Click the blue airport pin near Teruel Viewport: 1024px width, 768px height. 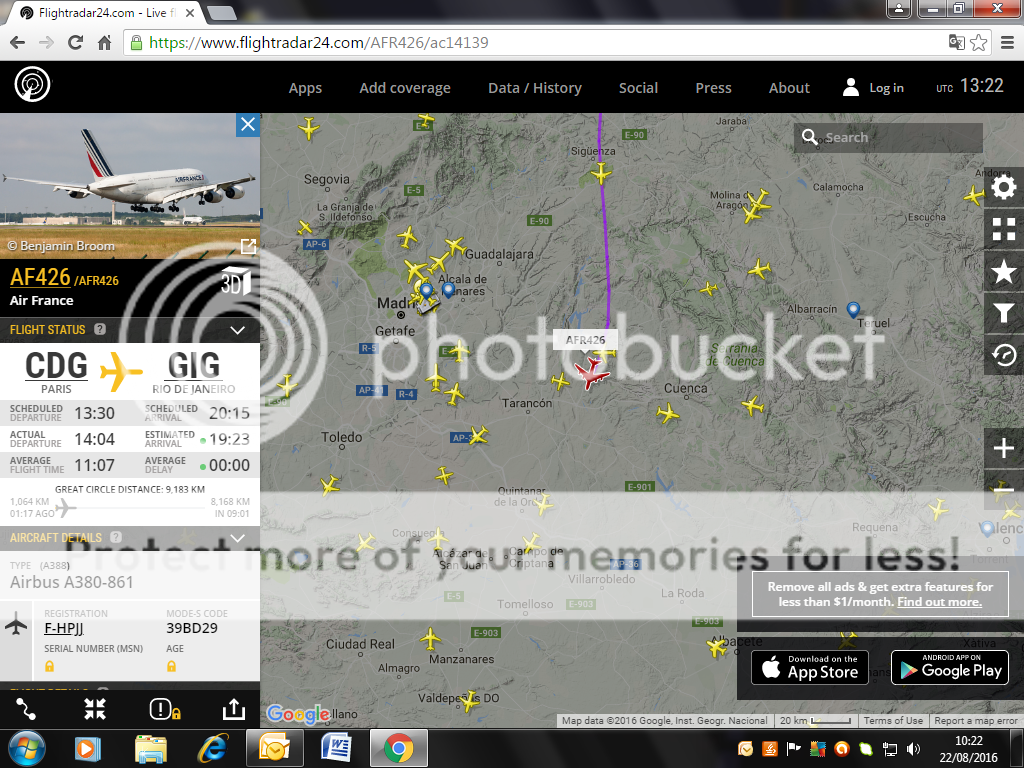[x=853, y=310]
